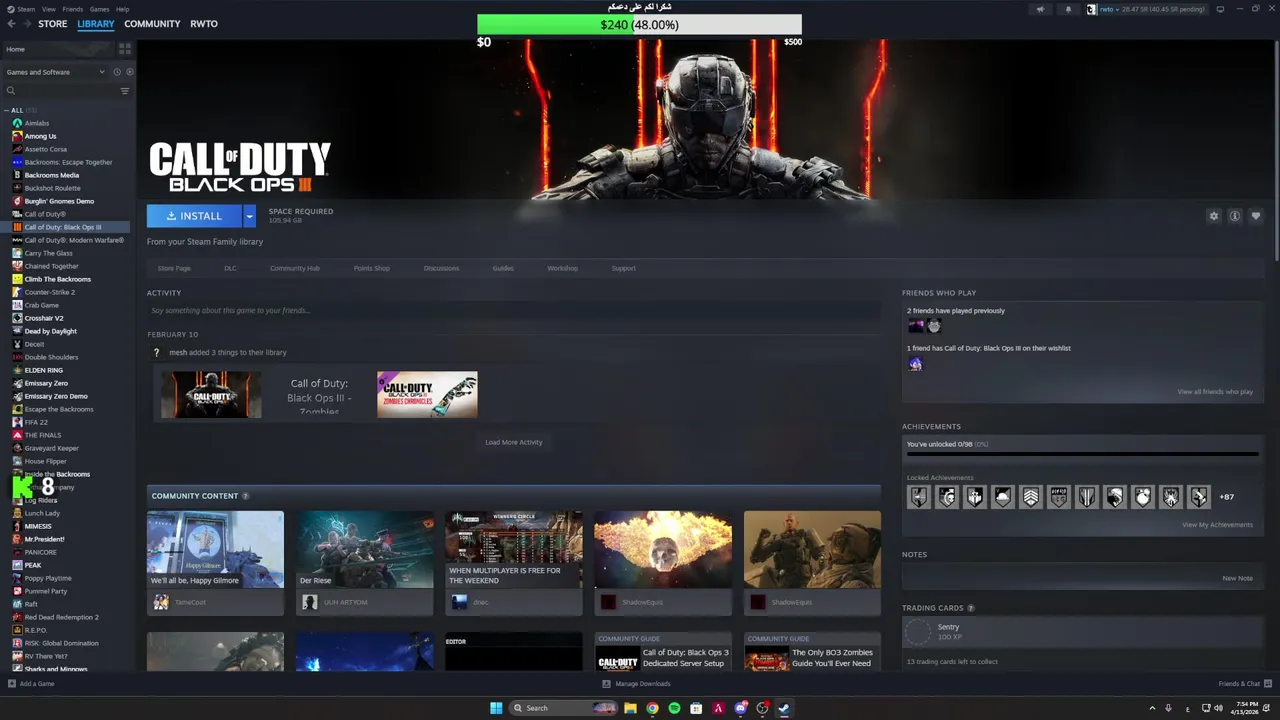Open the Games menu
Screen dimensions: 1280x720
point(99,9)
